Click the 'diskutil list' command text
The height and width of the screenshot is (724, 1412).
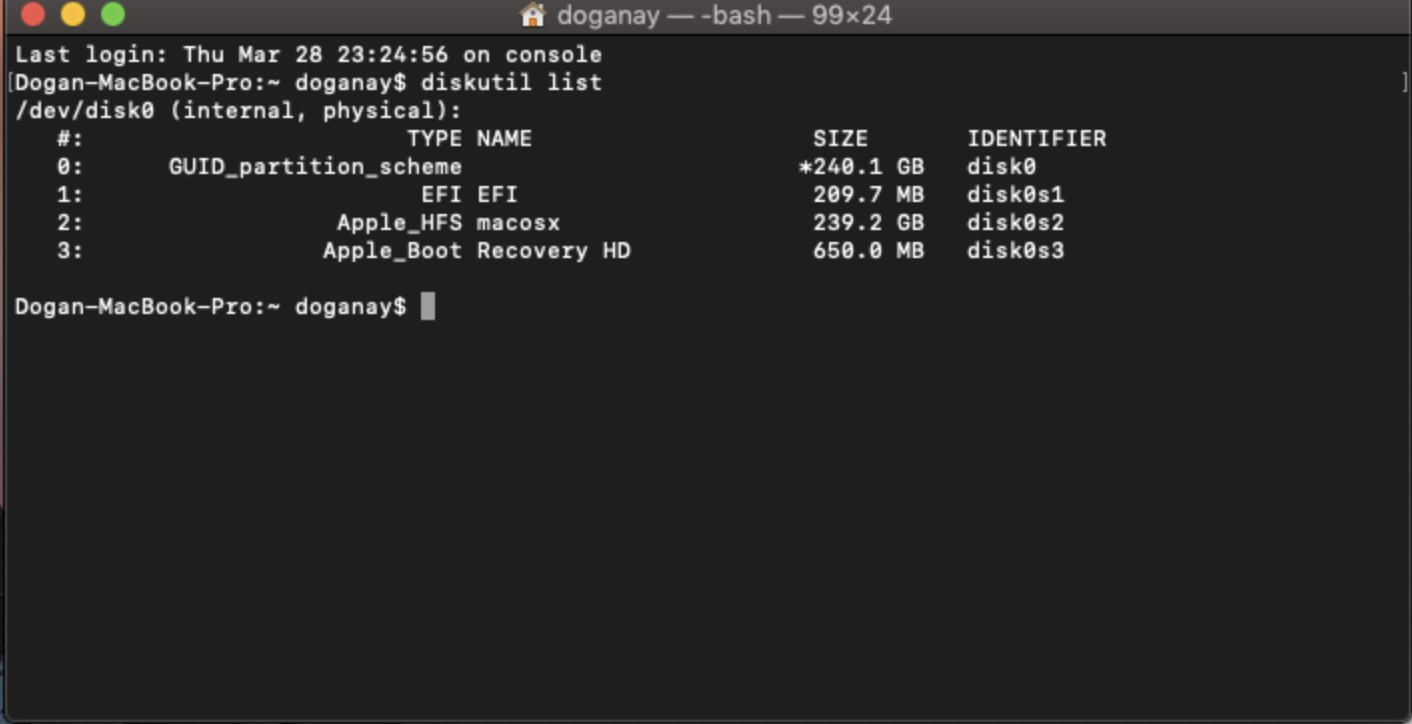point(511,82)
